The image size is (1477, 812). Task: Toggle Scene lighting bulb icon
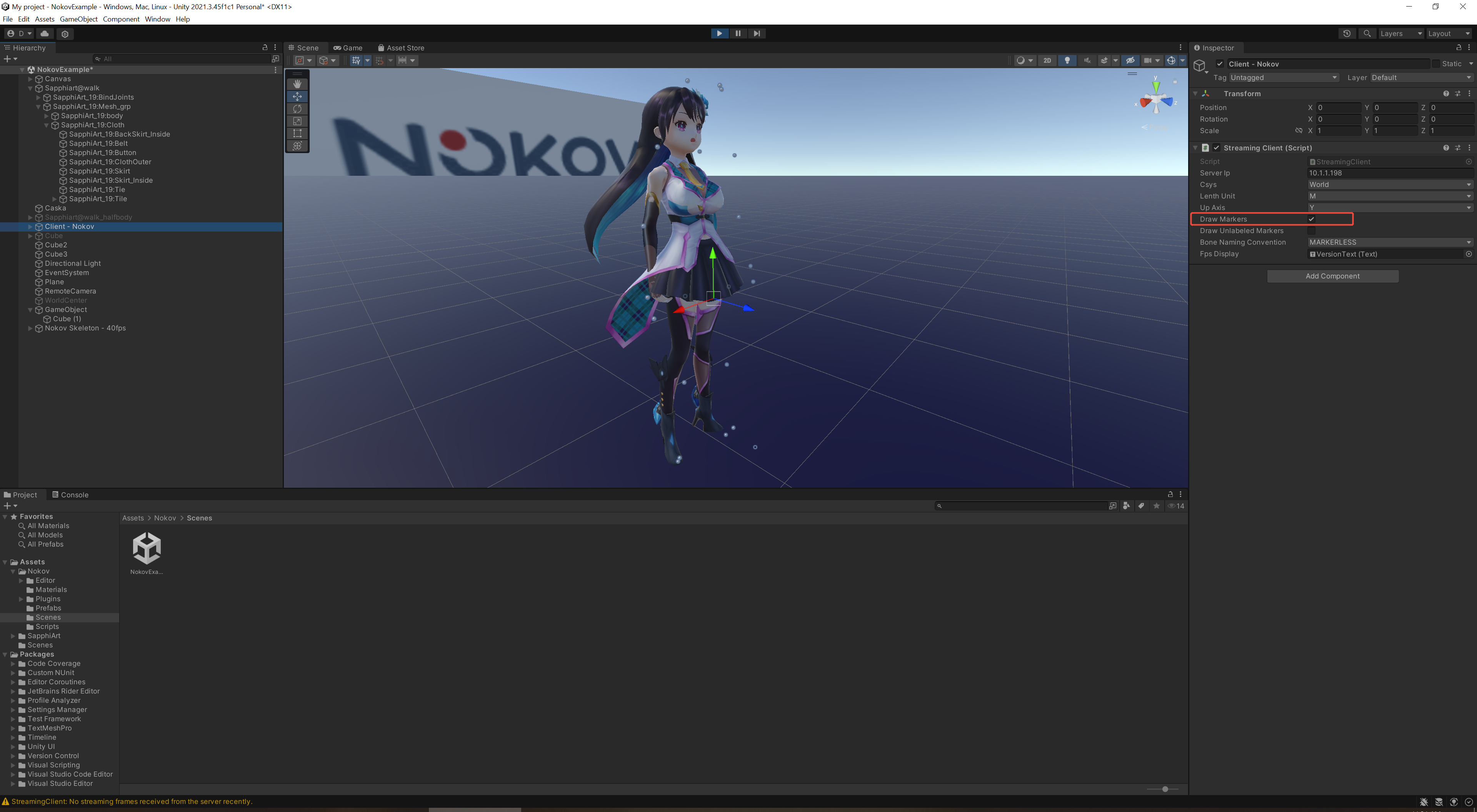coord(1067,60)
